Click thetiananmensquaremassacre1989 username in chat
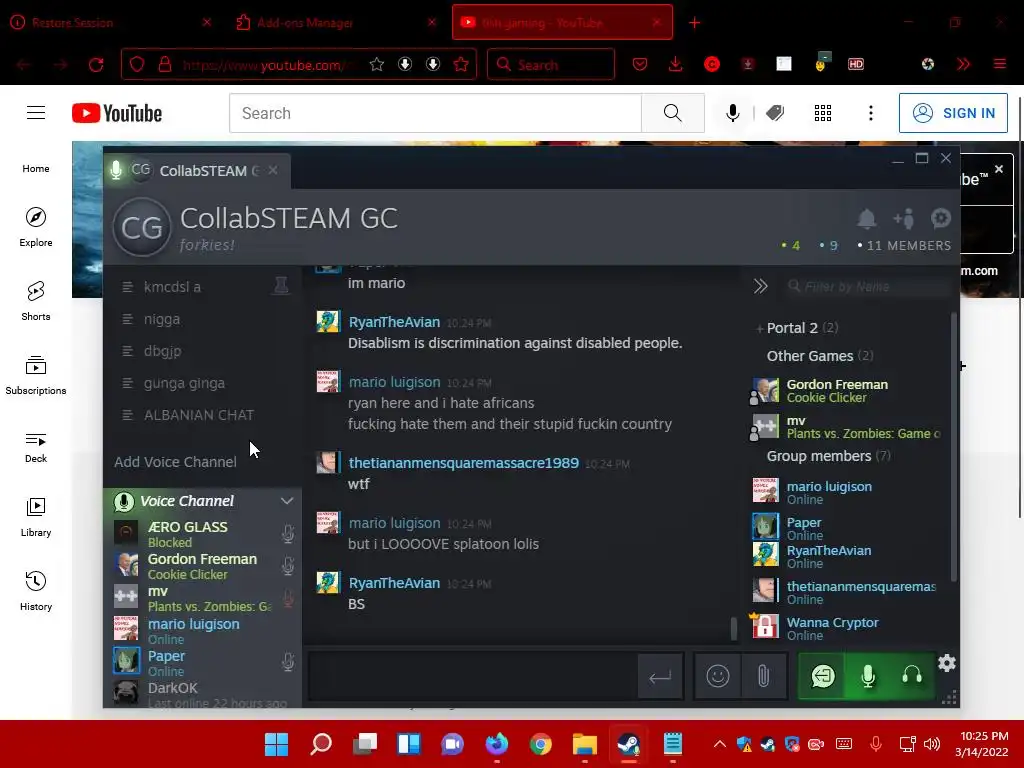Viewport: 1024px width, 768px height. point(464,463)
